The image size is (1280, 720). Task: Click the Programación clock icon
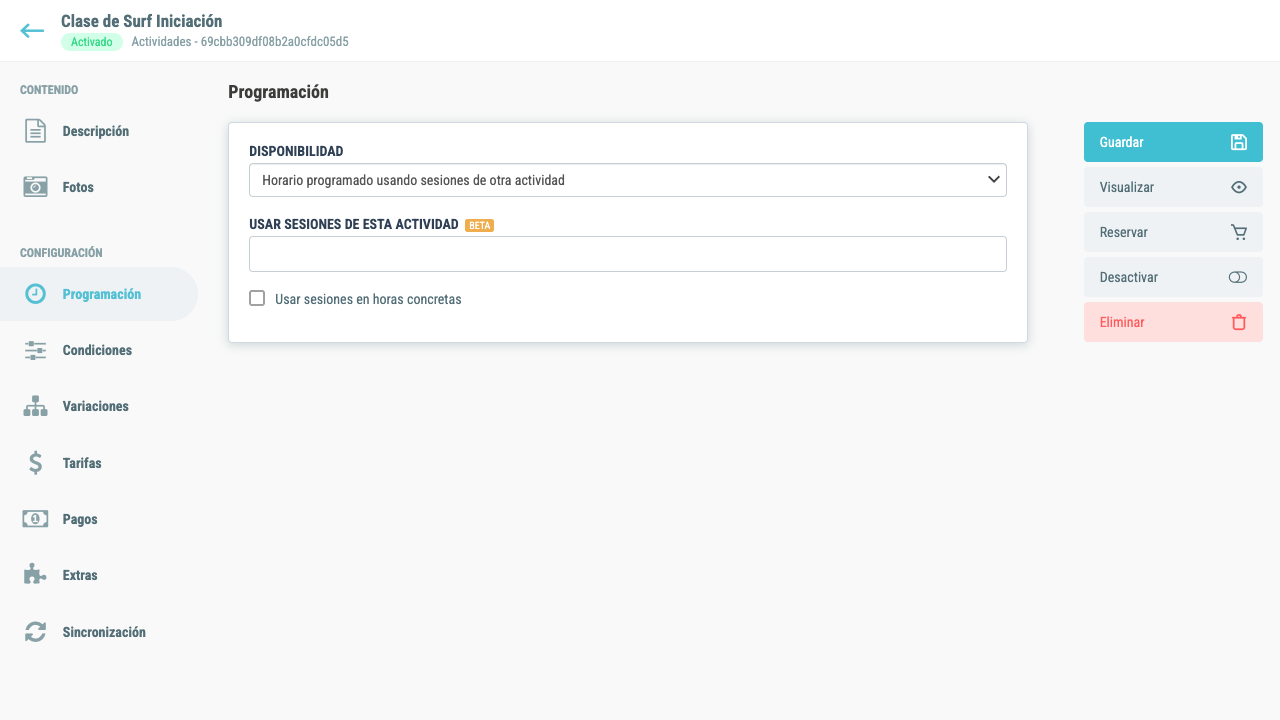pos(35,294)
